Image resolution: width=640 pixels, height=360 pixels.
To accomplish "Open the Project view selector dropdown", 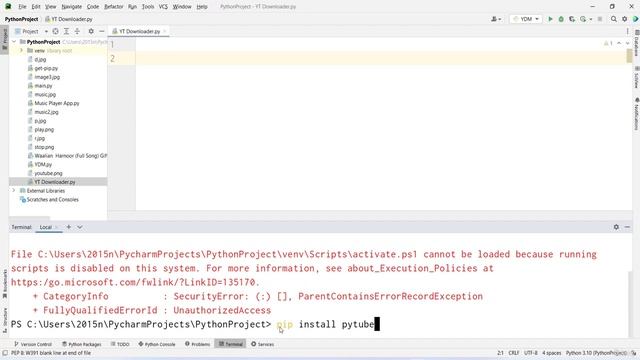I will tap(31, 31).
